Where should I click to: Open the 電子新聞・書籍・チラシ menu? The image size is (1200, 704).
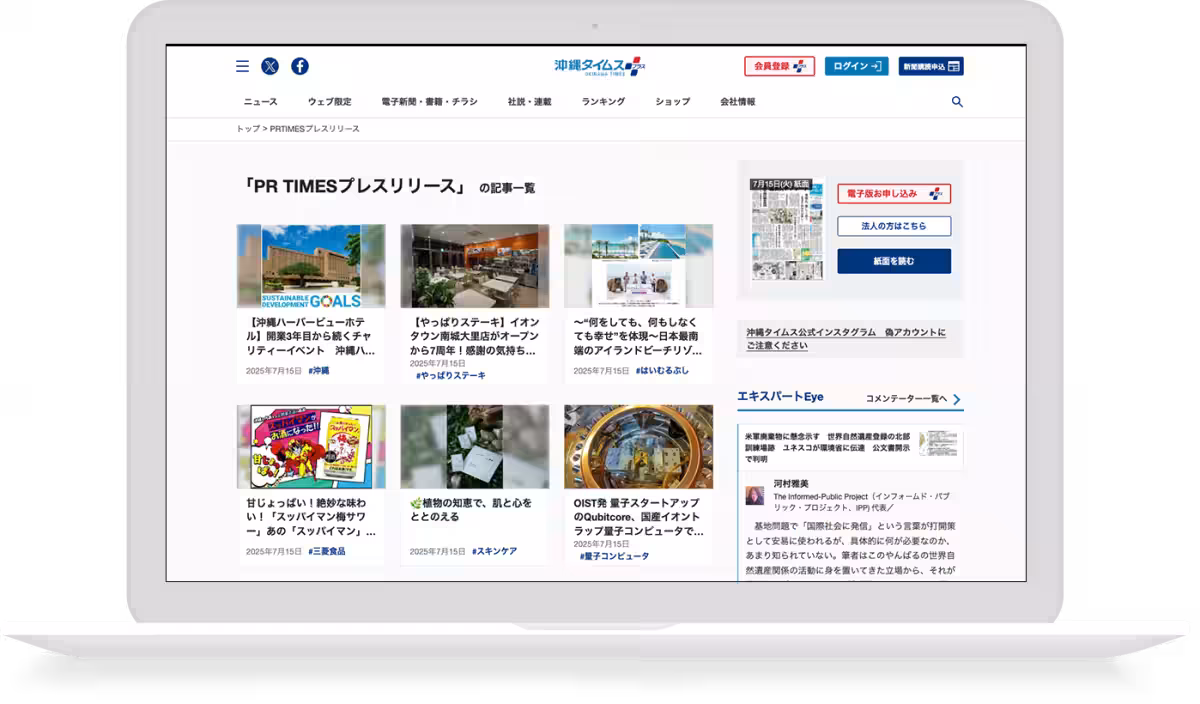pos(430,102)
